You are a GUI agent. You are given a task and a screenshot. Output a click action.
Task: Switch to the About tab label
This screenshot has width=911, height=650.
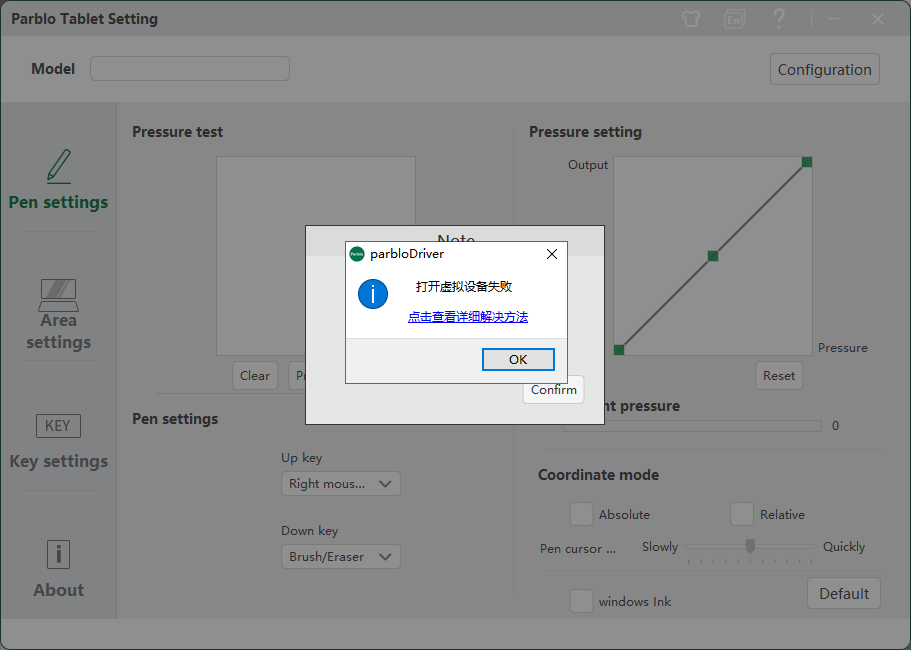pos(59,590)
